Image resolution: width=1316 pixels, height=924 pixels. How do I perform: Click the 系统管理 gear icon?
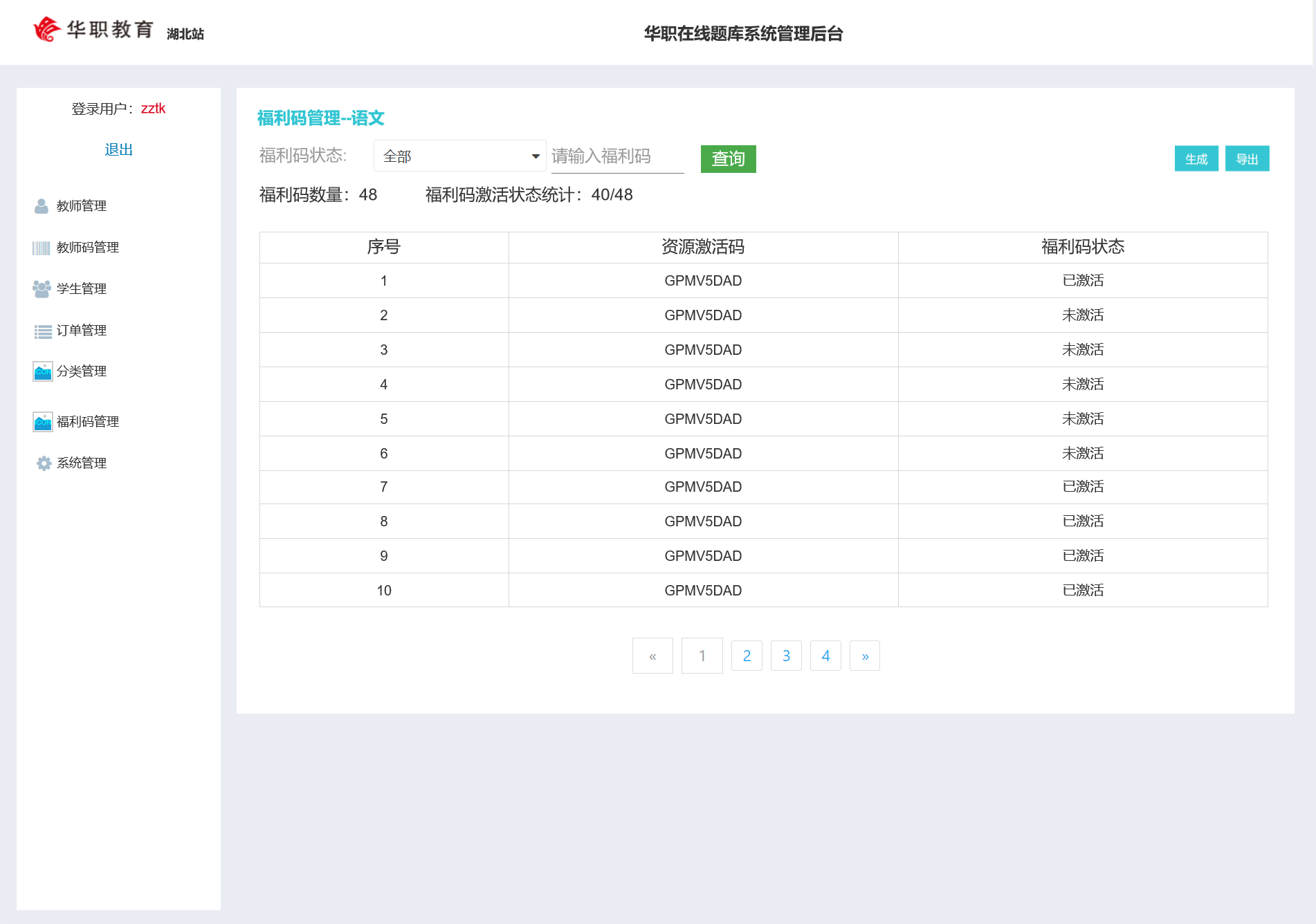click(44, 463)
